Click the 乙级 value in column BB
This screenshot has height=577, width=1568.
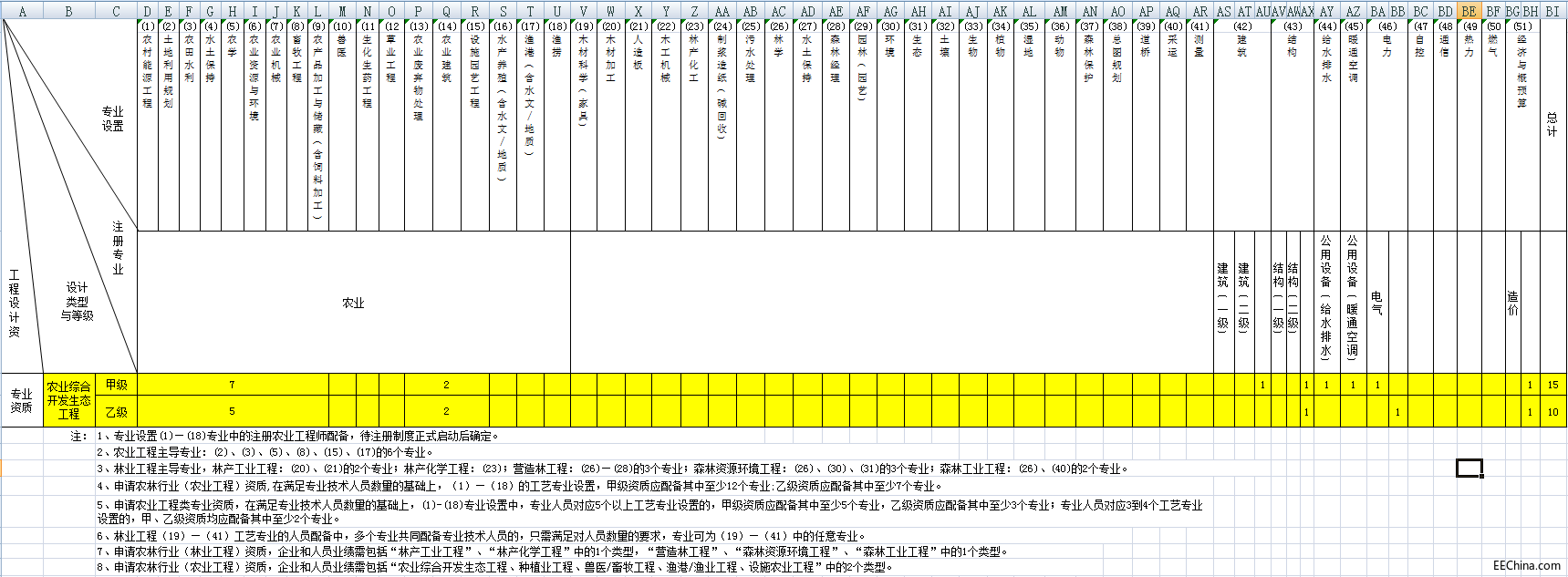tap(1397, 412)
